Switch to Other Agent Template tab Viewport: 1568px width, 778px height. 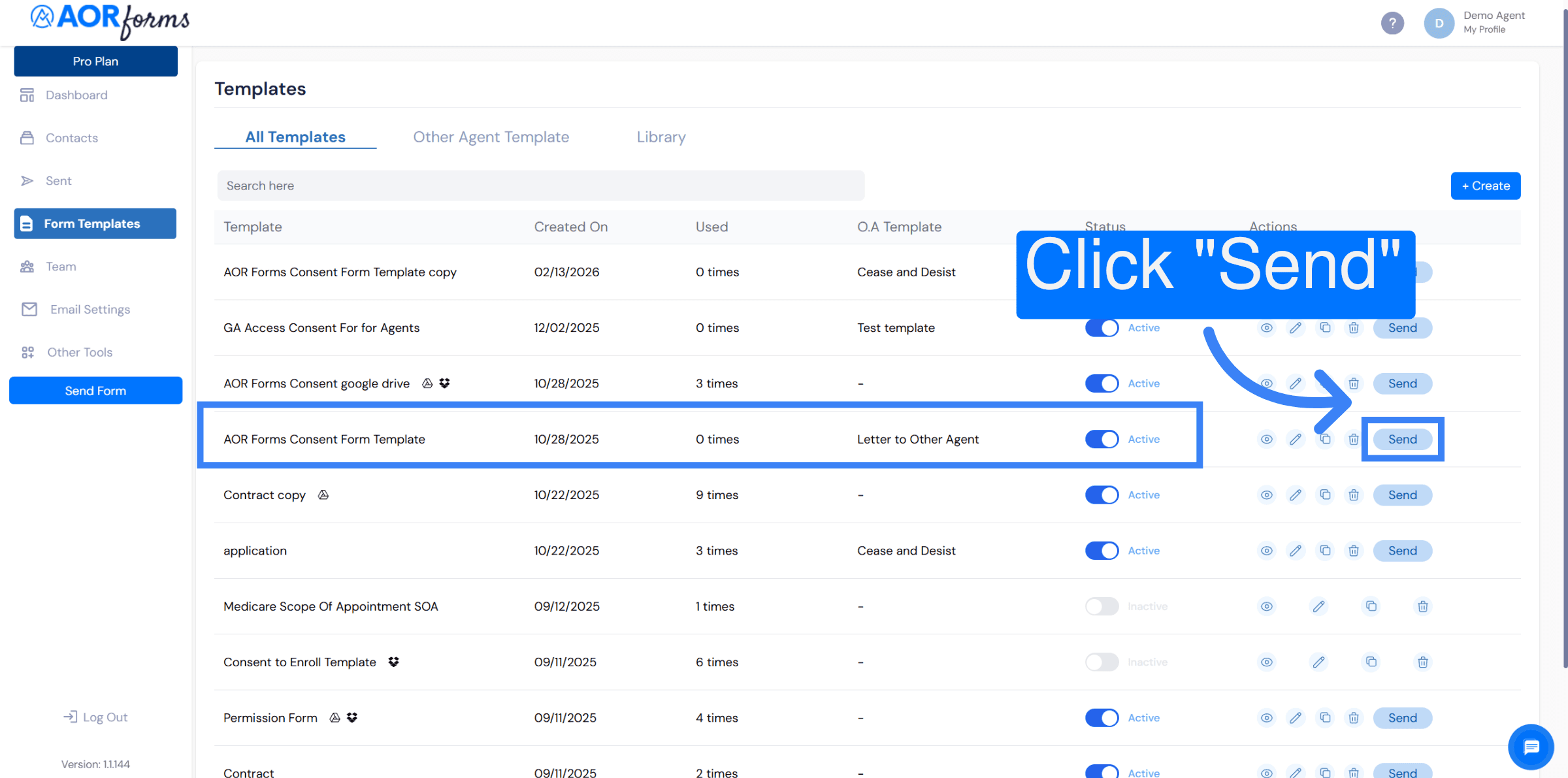click(491, 137)
